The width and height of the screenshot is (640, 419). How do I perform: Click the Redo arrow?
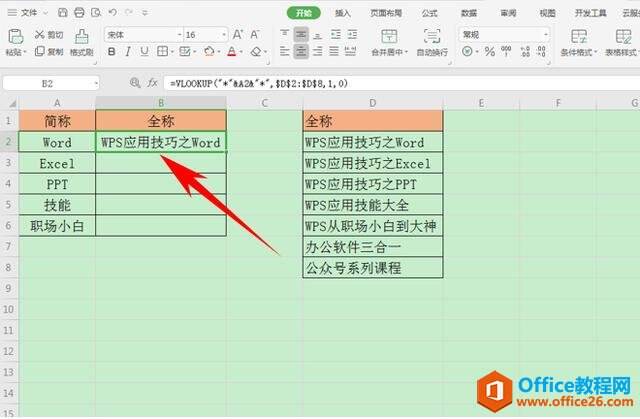pyautogui.click(x=129, y=13)
